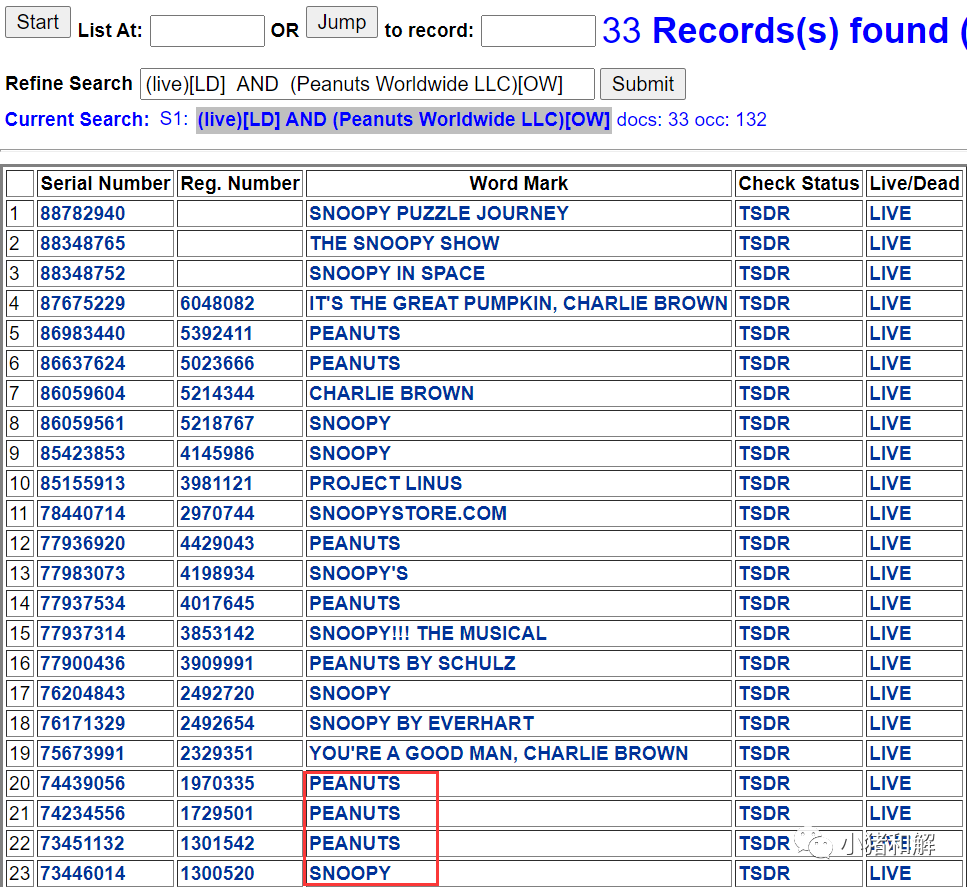The height and width of the screenshot is (887, 967).
Task: Open IT'S THE GREAT PUMPKIN, CHARLIE BROWN mark
Action: (x=518, y=303)
